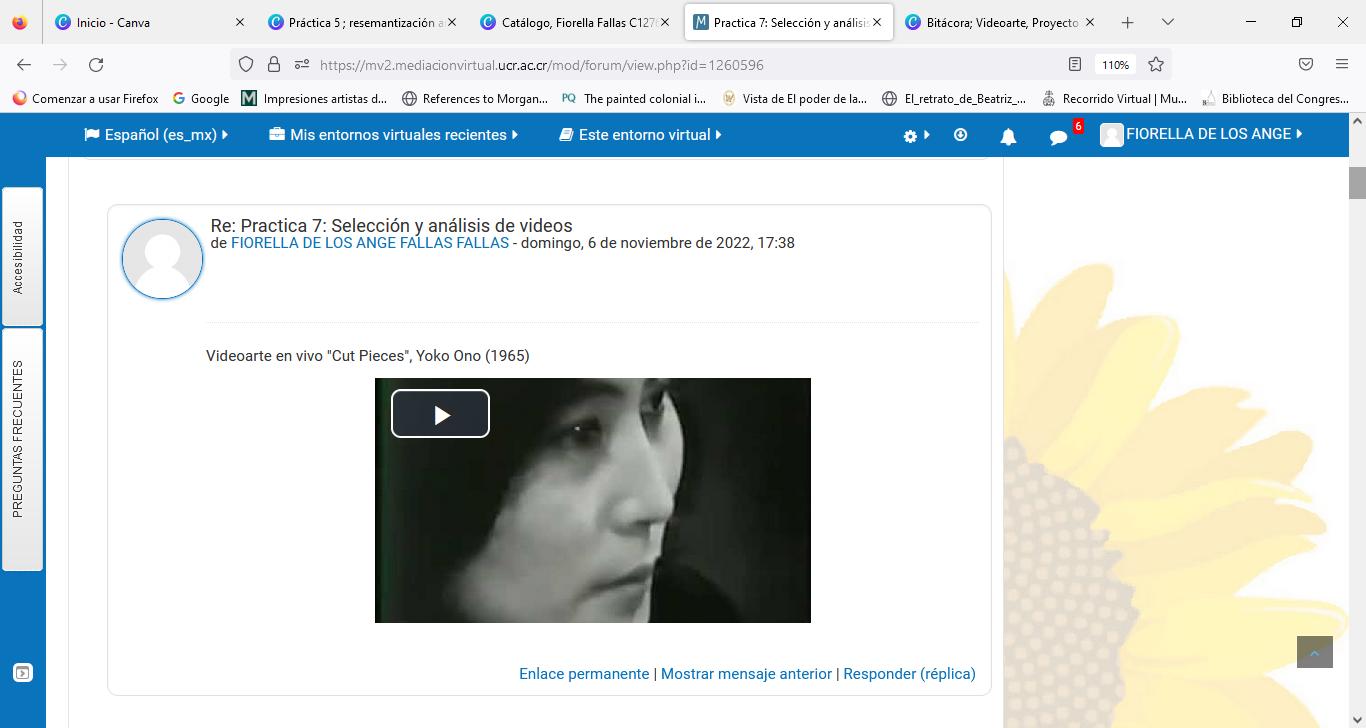The image size is (1366, 728).
Task: Click the Firefox logo icon in tab bar
Action: click(x=20, y=22)
